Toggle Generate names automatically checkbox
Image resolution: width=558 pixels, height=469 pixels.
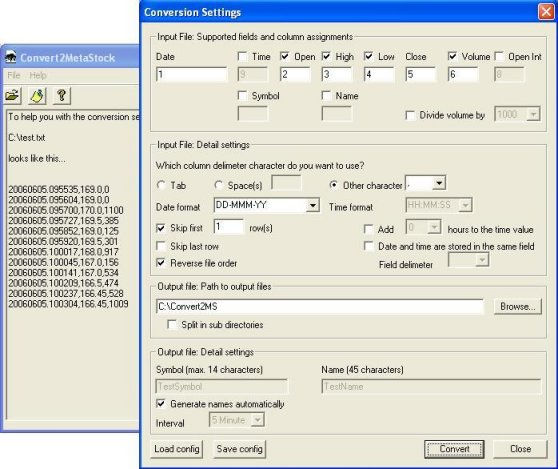click(161, 404)
